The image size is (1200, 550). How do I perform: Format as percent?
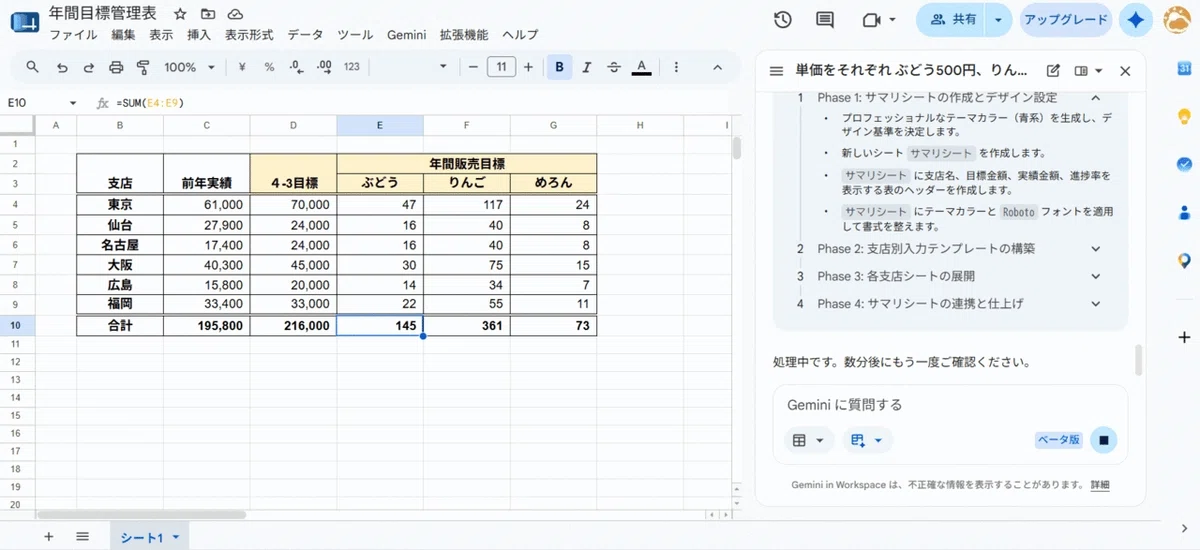point(269,67)
